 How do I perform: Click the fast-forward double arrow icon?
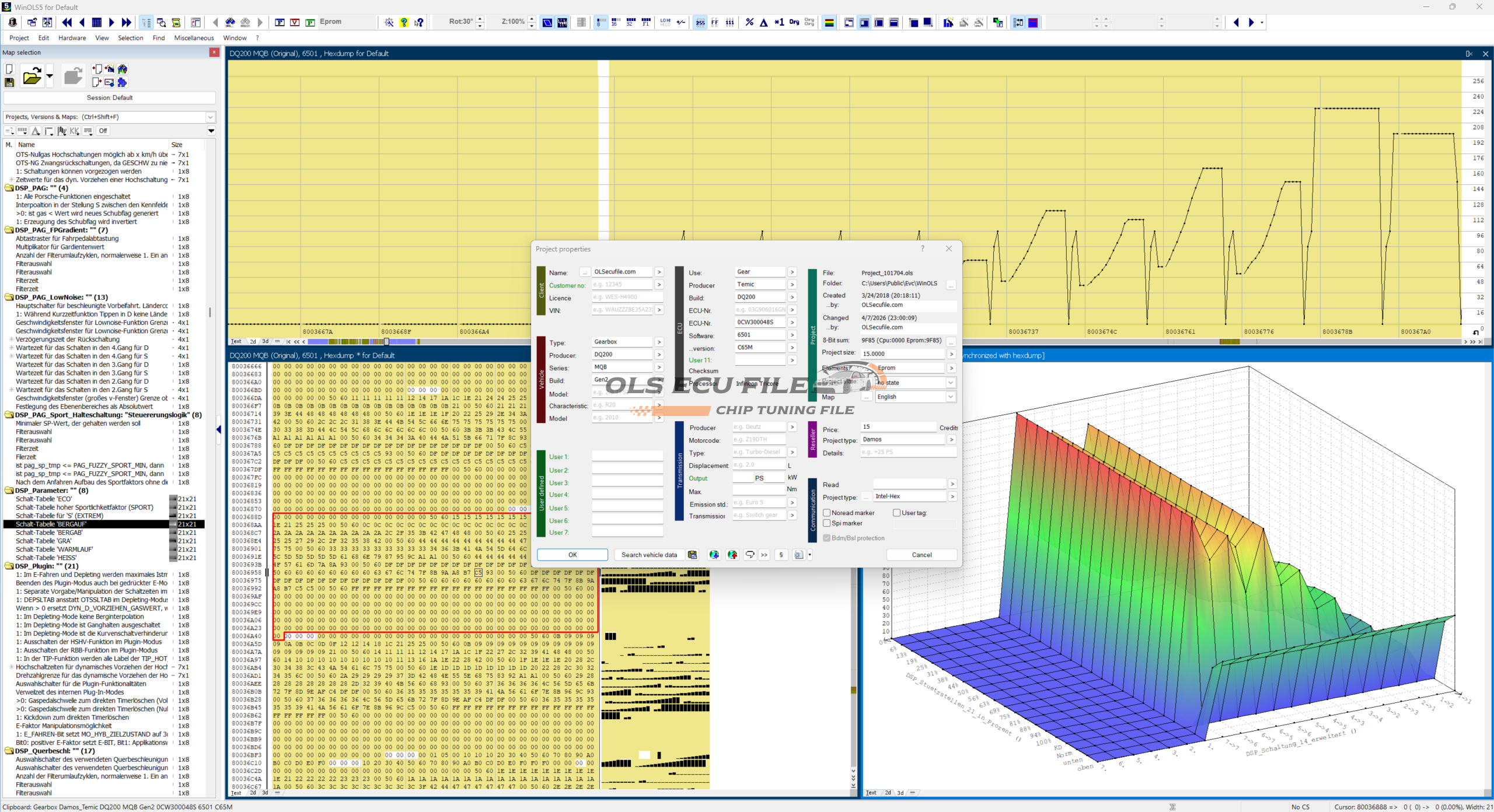[127, 22]
